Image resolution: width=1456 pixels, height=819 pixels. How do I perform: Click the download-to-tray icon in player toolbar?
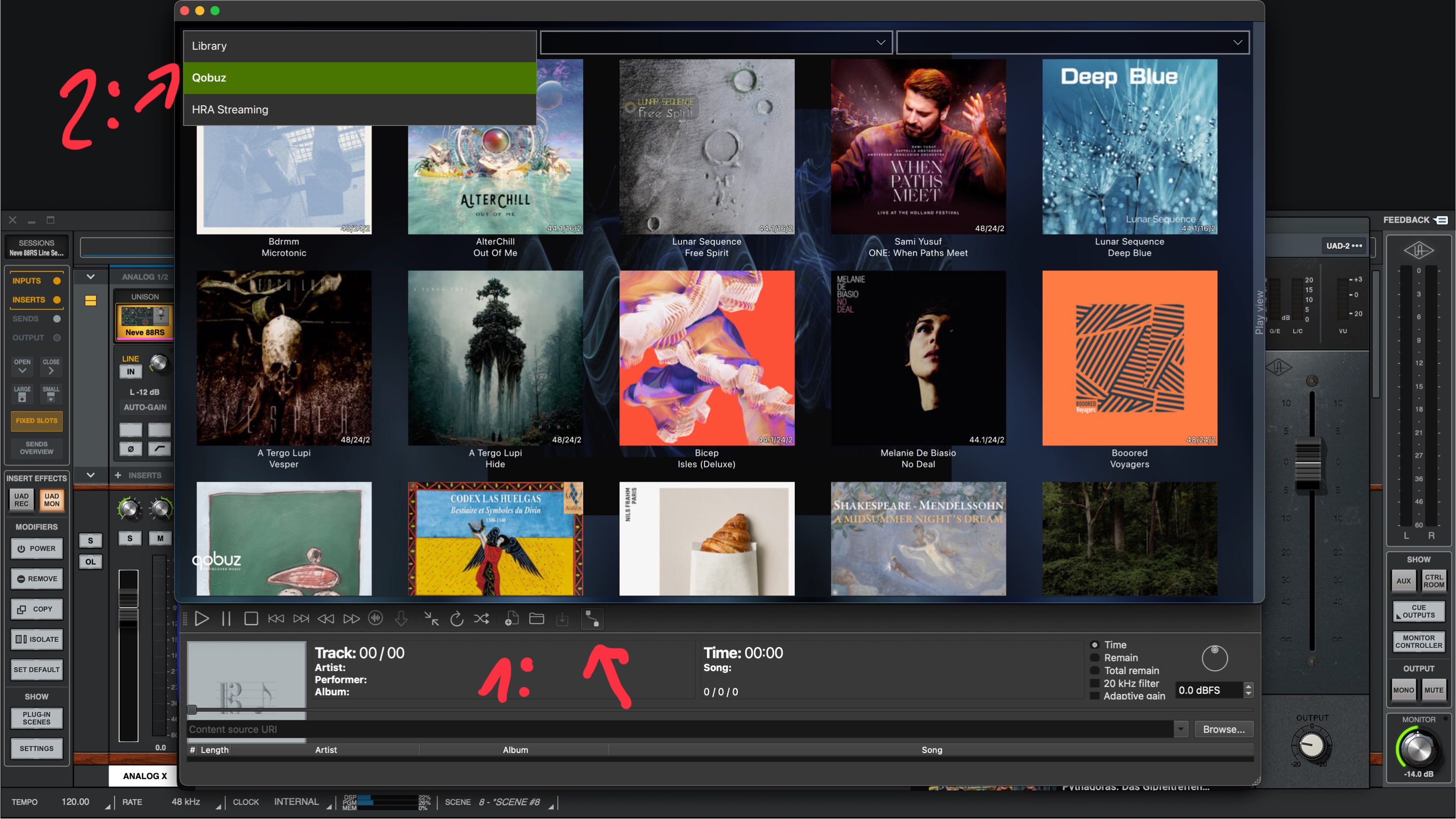click(563, 619)
